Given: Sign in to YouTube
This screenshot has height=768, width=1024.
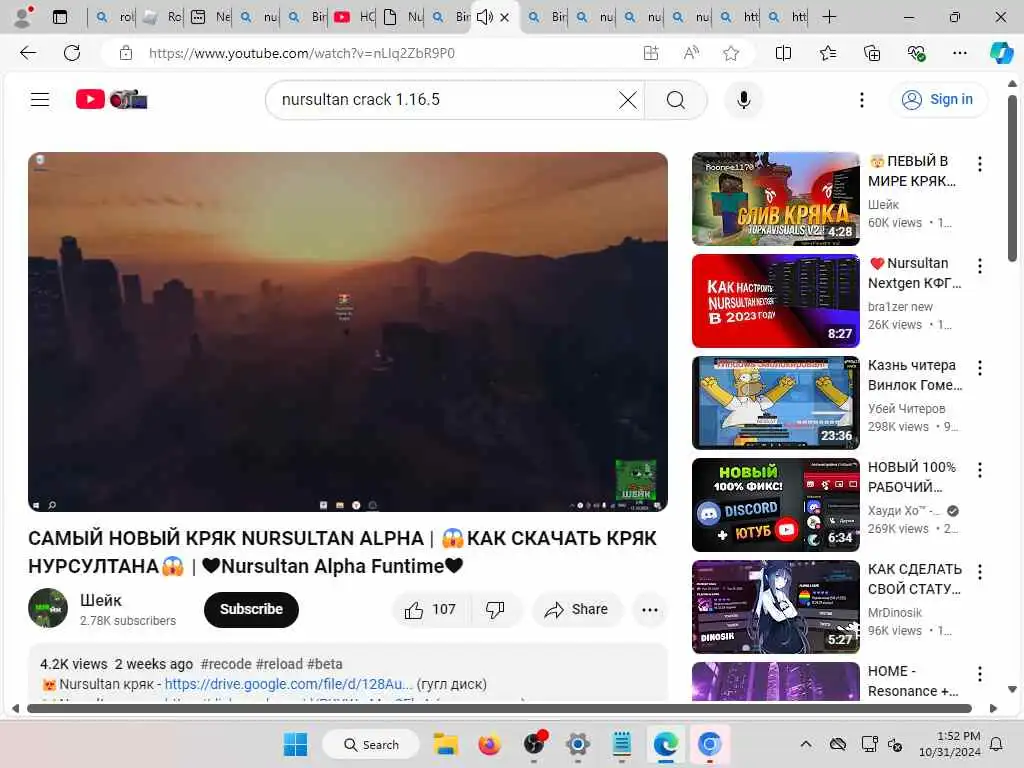Looking at the screenshot, I should [x=937, y=99].
